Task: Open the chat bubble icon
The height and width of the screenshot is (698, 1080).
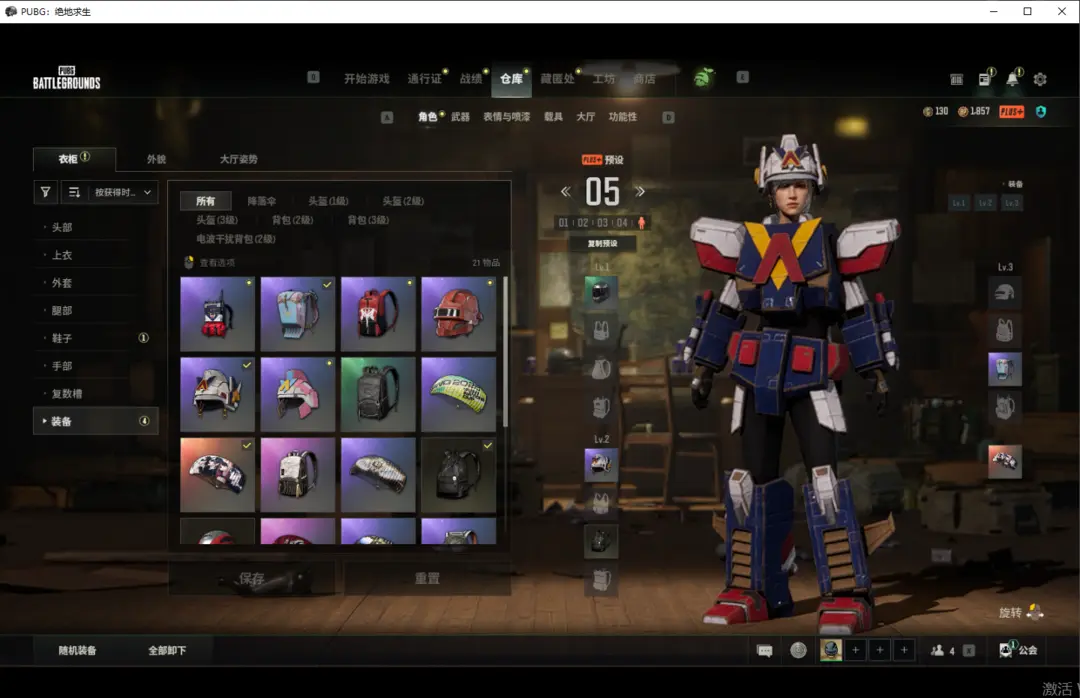Action: tap(765, 650)
